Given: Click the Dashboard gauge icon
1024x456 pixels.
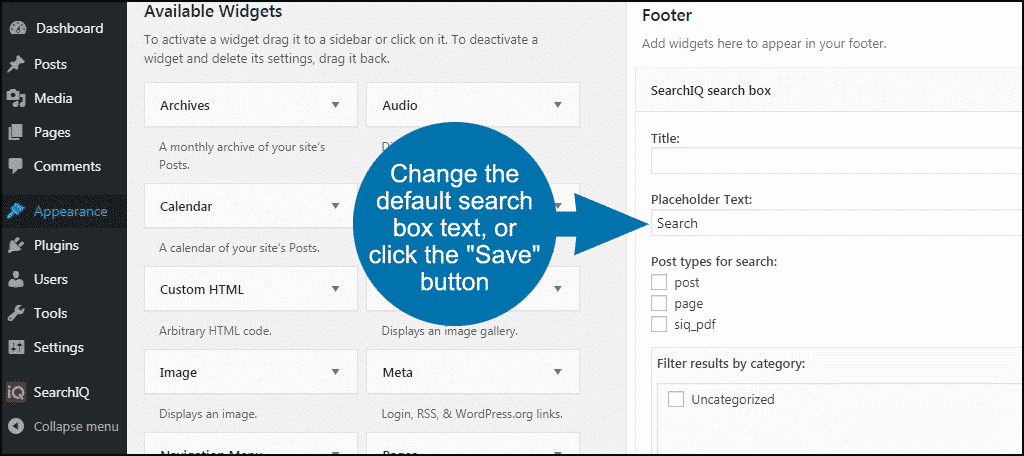Looking at the screenshot, I should 16,28.
